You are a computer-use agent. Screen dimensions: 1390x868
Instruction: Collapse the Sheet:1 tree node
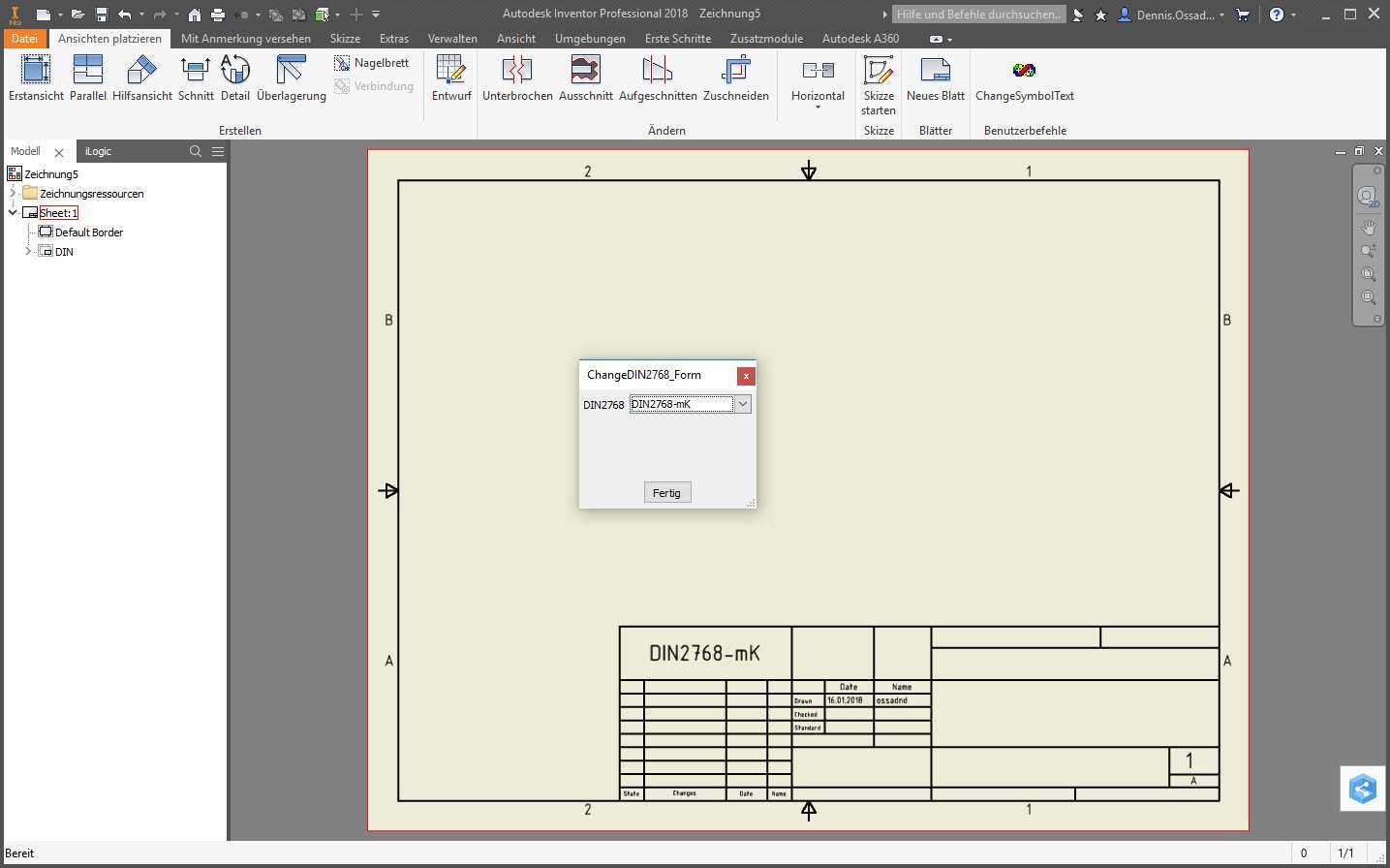click(x=13, y=213)
